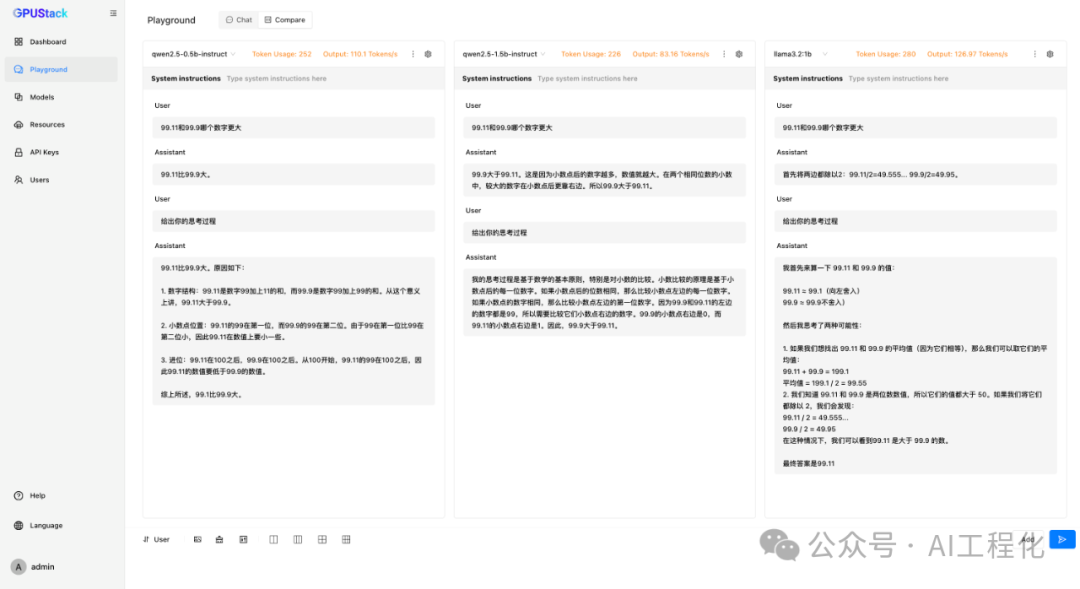The width and height of the screenshot is (1080, 589).
Task: Click the Language globe icon
Action: coord(19,525)
